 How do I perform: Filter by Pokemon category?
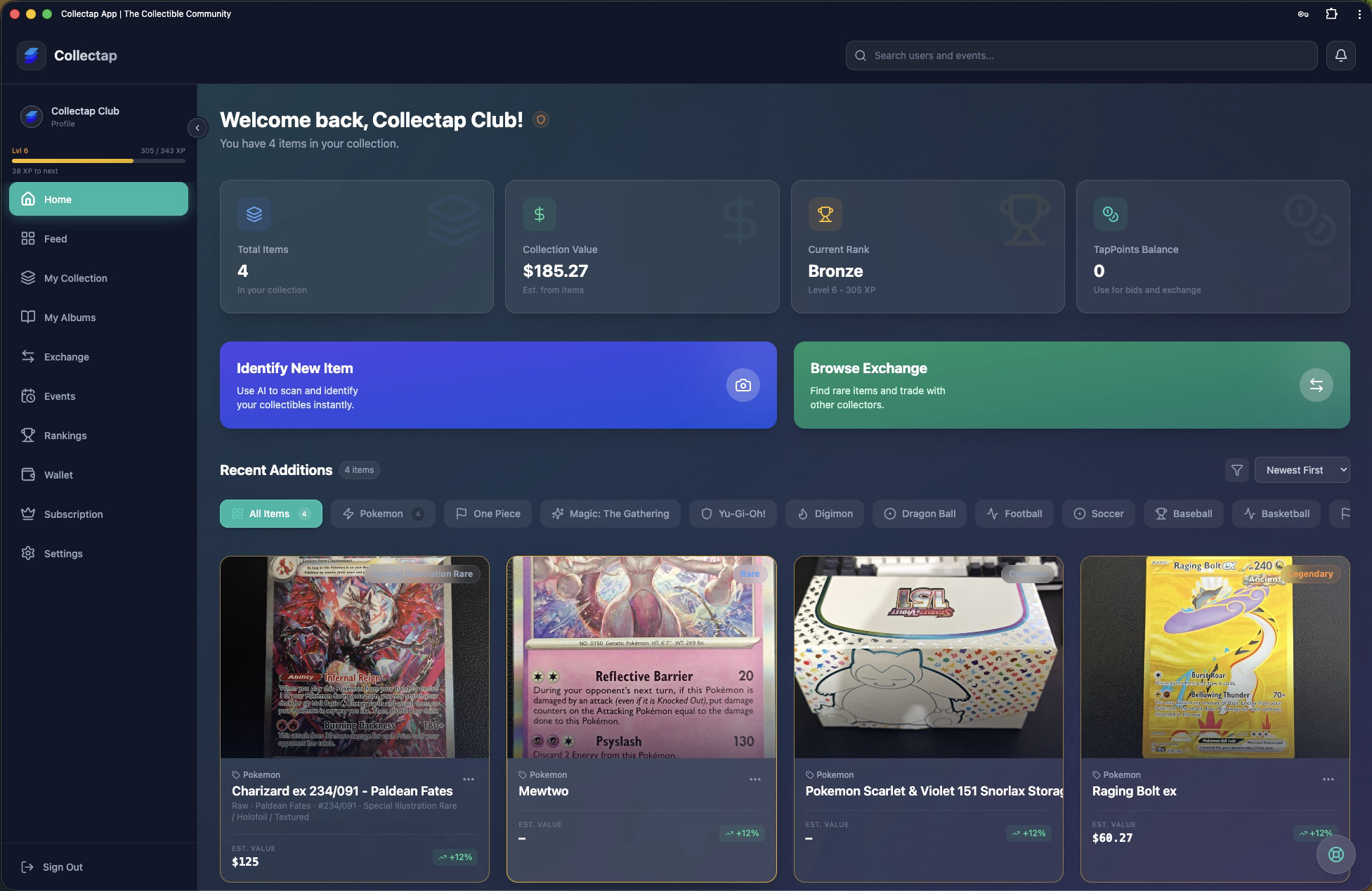pyautogui.click(x=383, y=514)
